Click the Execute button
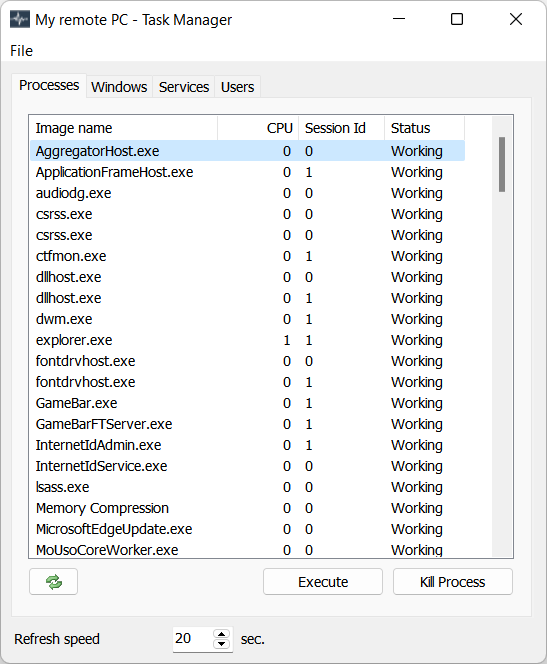Viewport: 547px width, 664px height. coord(323,582)
